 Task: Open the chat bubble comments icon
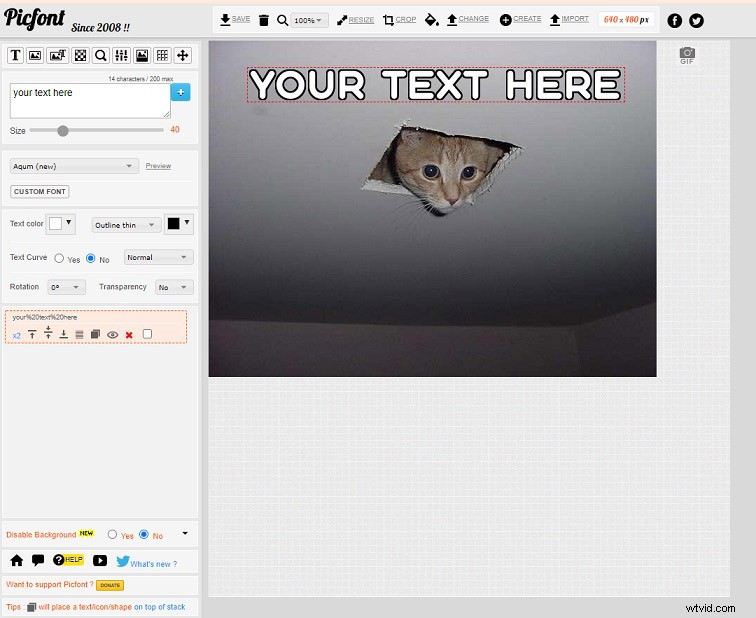tap(38, 560)
